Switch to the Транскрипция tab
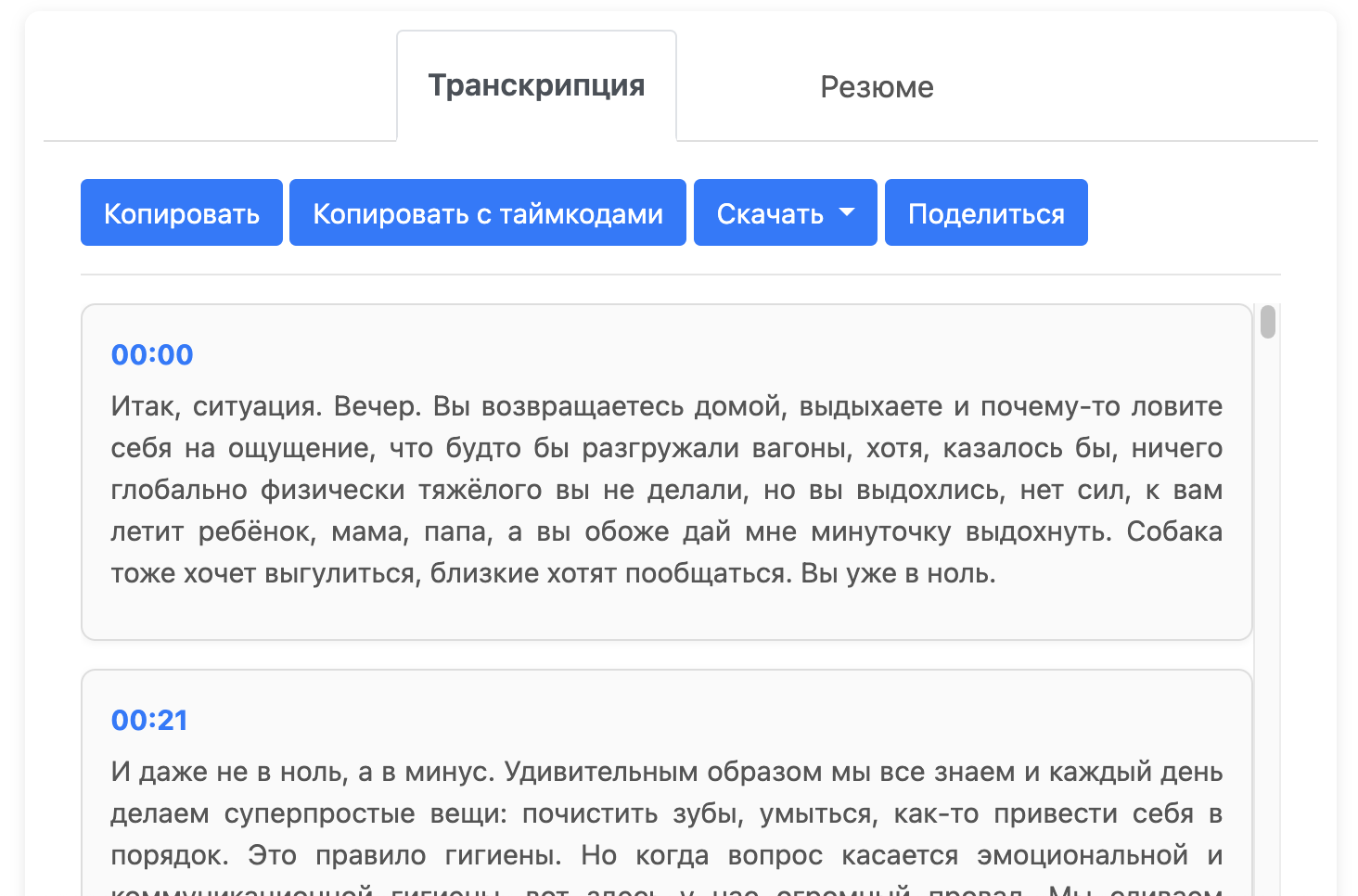 point(536,86)
